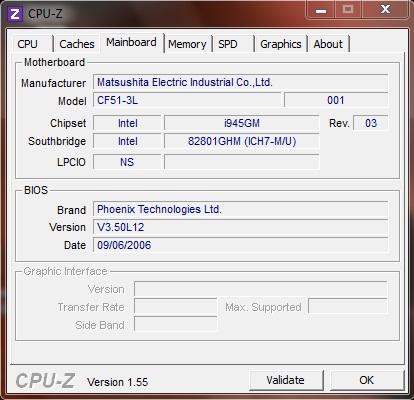Click the BIOS version V3.50L12

241,227
